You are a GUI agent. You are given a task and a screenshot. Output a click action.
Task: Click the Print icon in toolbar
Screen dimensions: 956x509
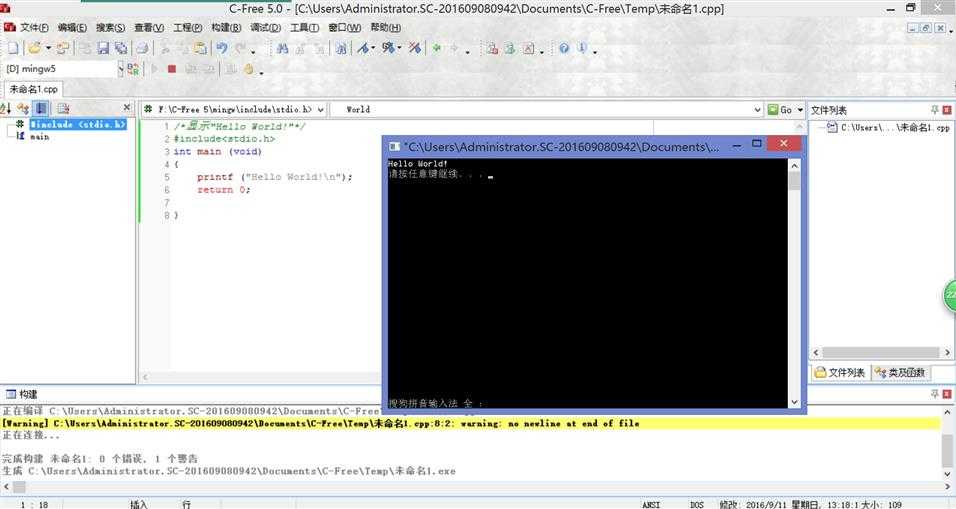point(142,48)
